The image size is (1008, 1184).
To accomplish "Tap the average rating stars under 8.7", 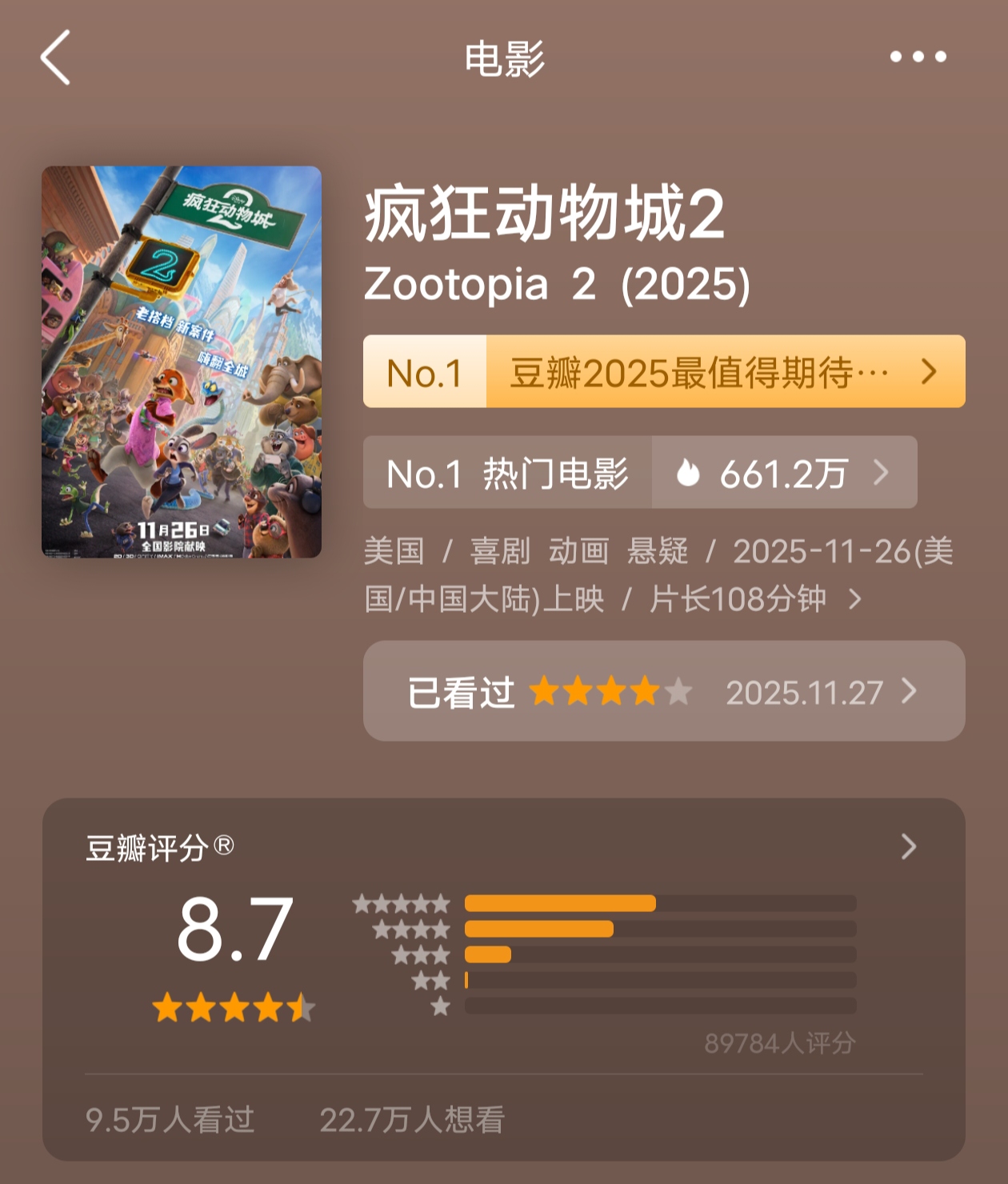I will tap(234, 1008).
